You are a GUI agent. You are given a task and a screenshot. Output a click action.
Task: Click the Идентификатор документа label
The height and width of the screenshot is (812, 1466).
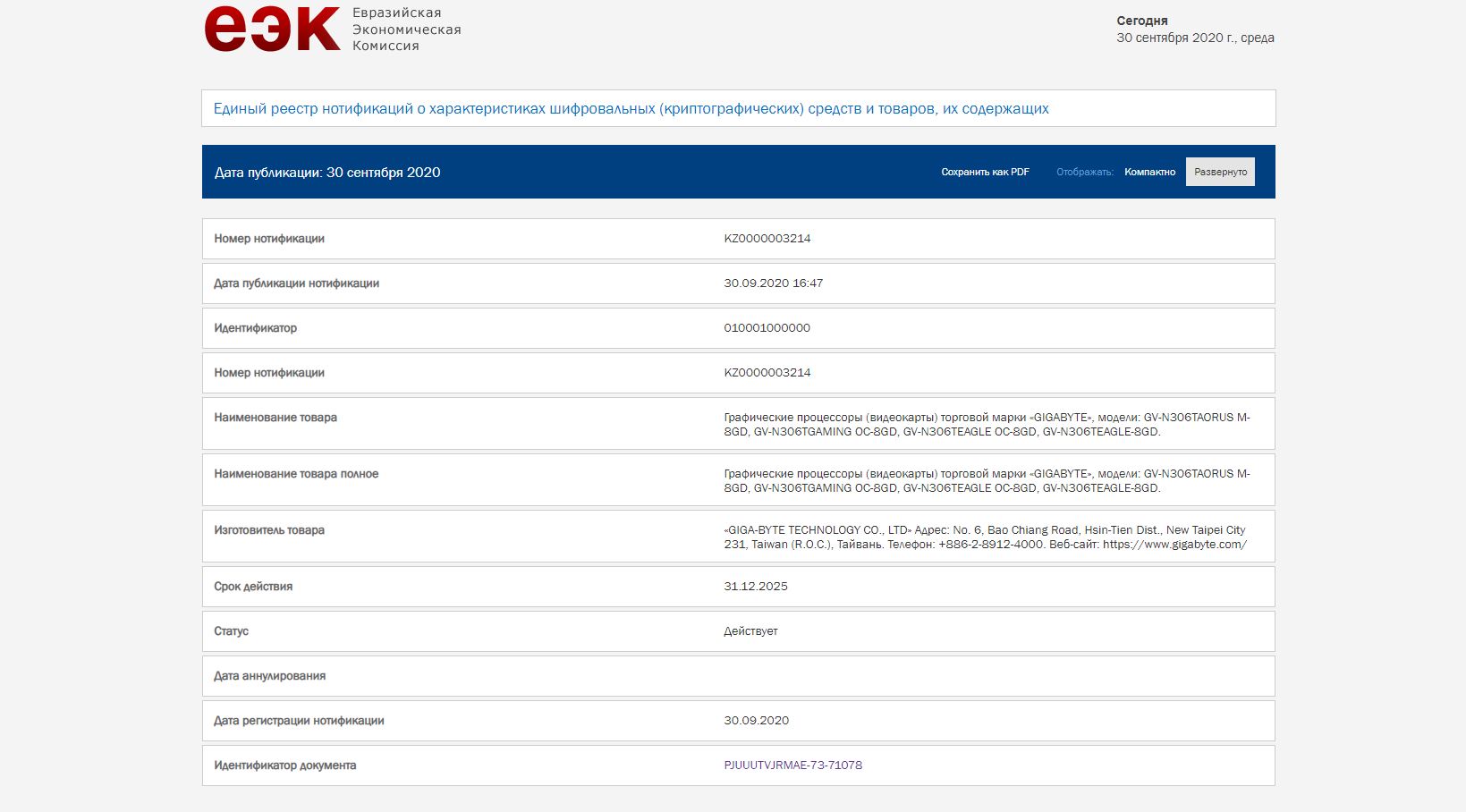pos(284,765)
